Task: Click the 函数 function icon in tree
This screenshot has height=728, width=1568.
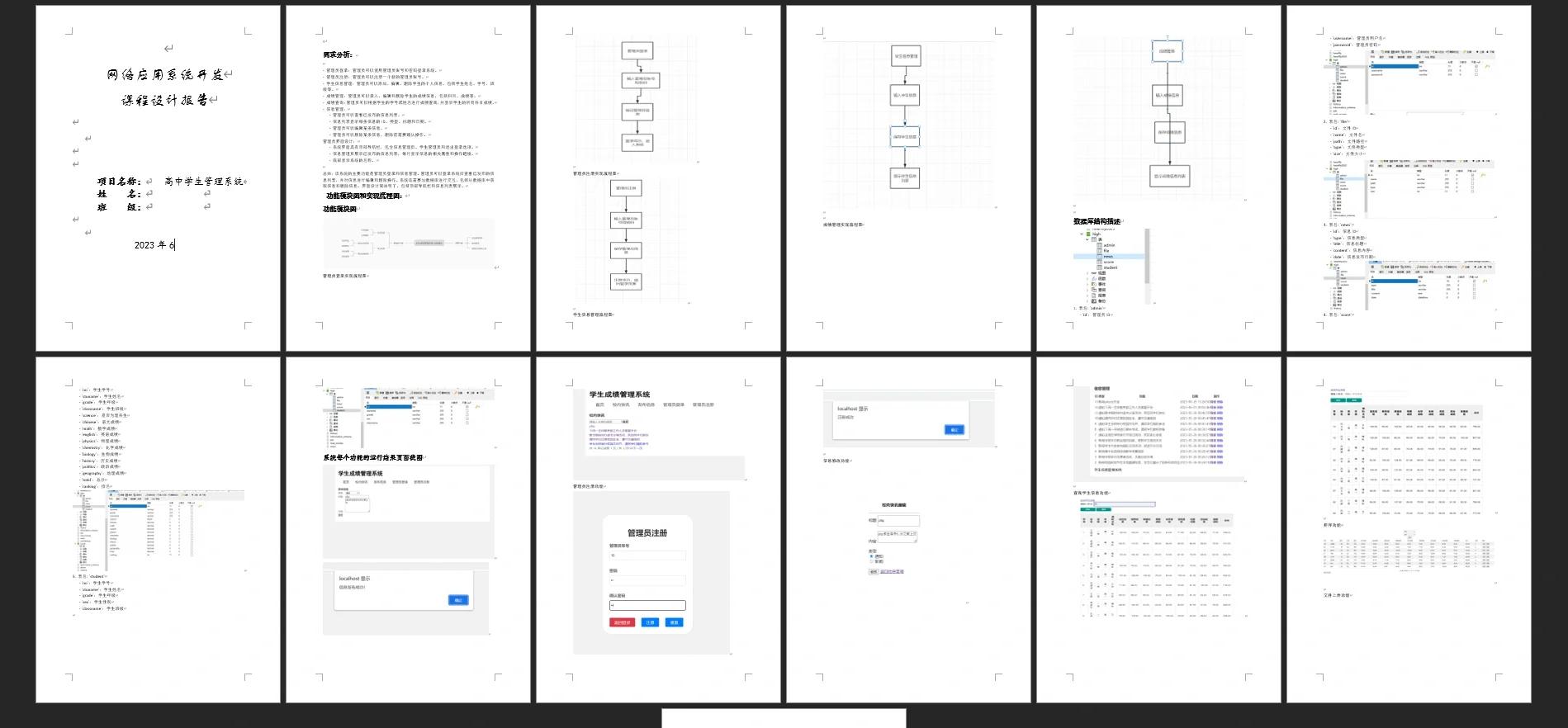Action: pos(1094,279)
